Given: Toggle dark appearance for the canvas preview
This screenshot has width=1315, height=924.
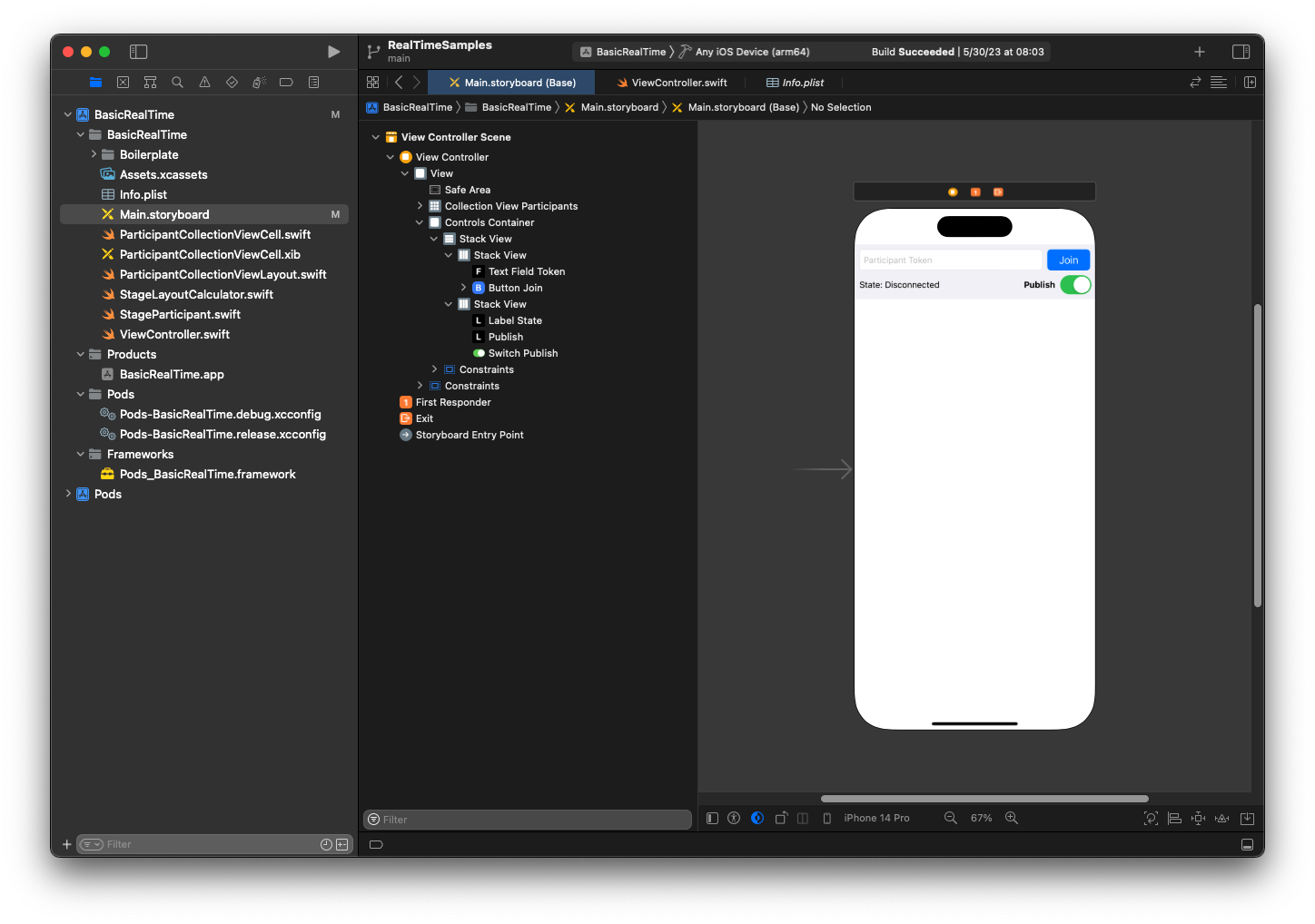Looking at the screenshot, I should pos(757,817).
